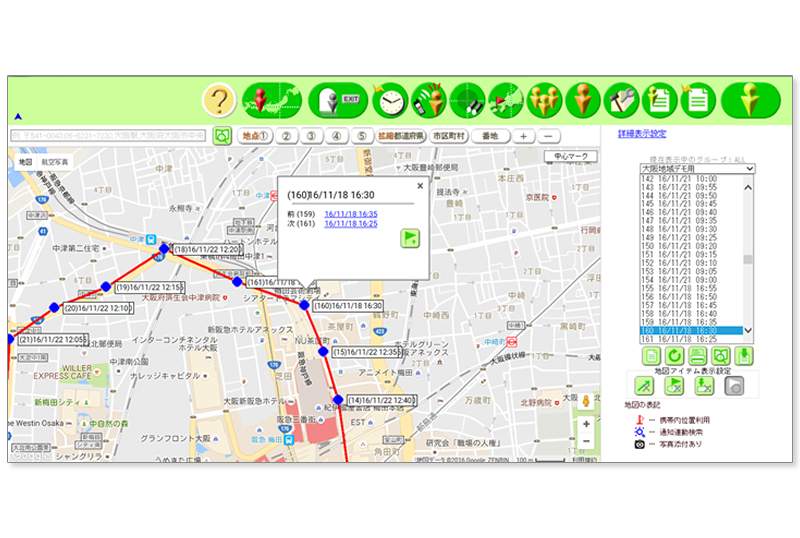Click the document list report icon
800x538 pixels.
(x=697, y=101)
